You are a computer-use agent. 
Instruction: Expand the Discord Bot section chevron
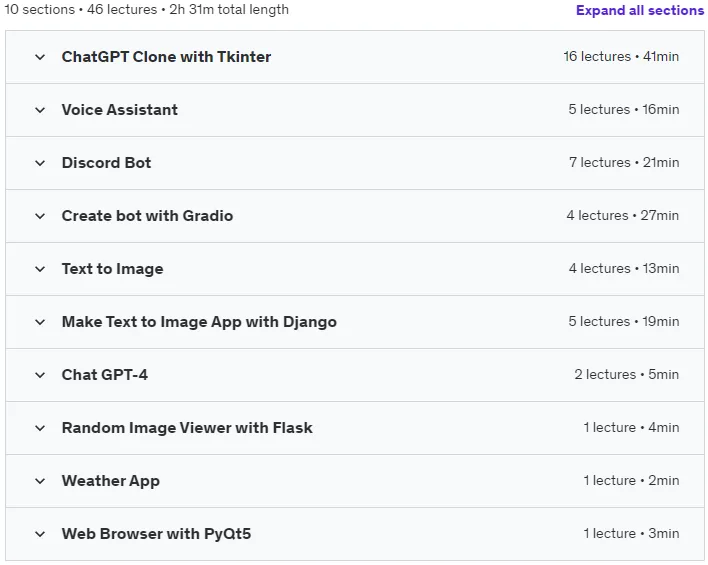tap(40, 163)
